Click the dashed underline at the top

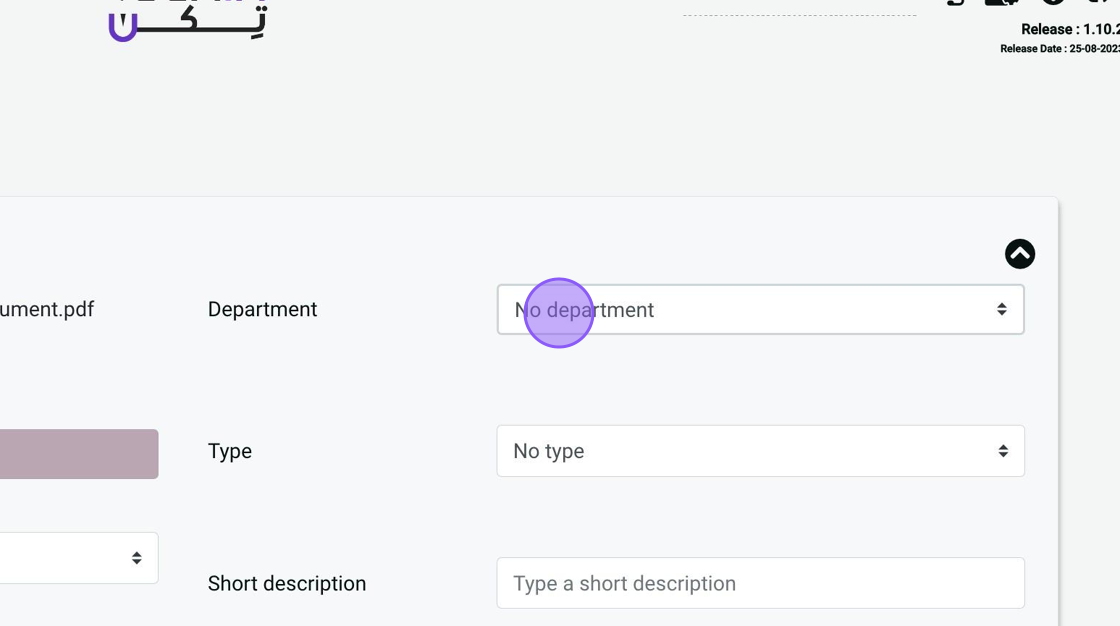point(799,15)
